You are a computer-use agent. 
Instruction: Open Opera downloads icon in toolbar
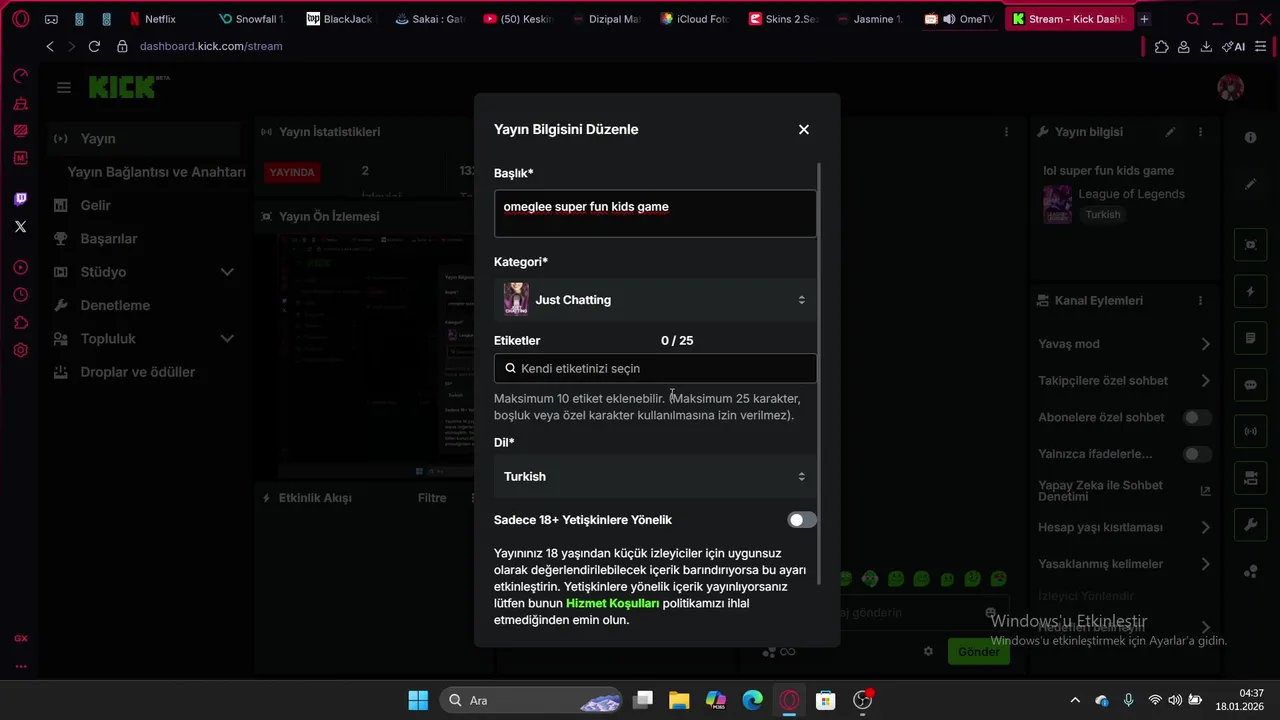[1206, 46]
